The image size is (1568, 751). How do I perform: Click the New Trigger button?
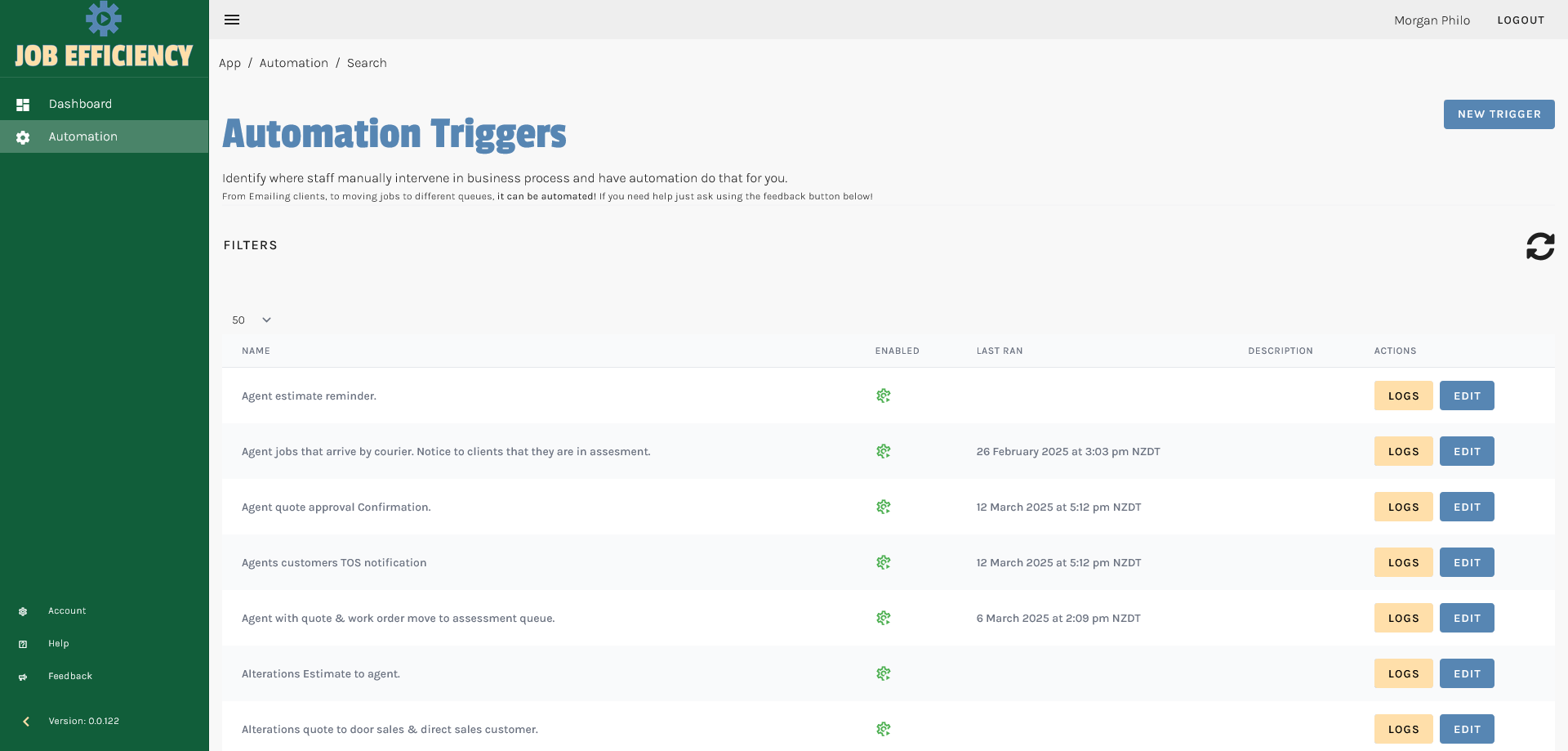[x=1499, y=114]
